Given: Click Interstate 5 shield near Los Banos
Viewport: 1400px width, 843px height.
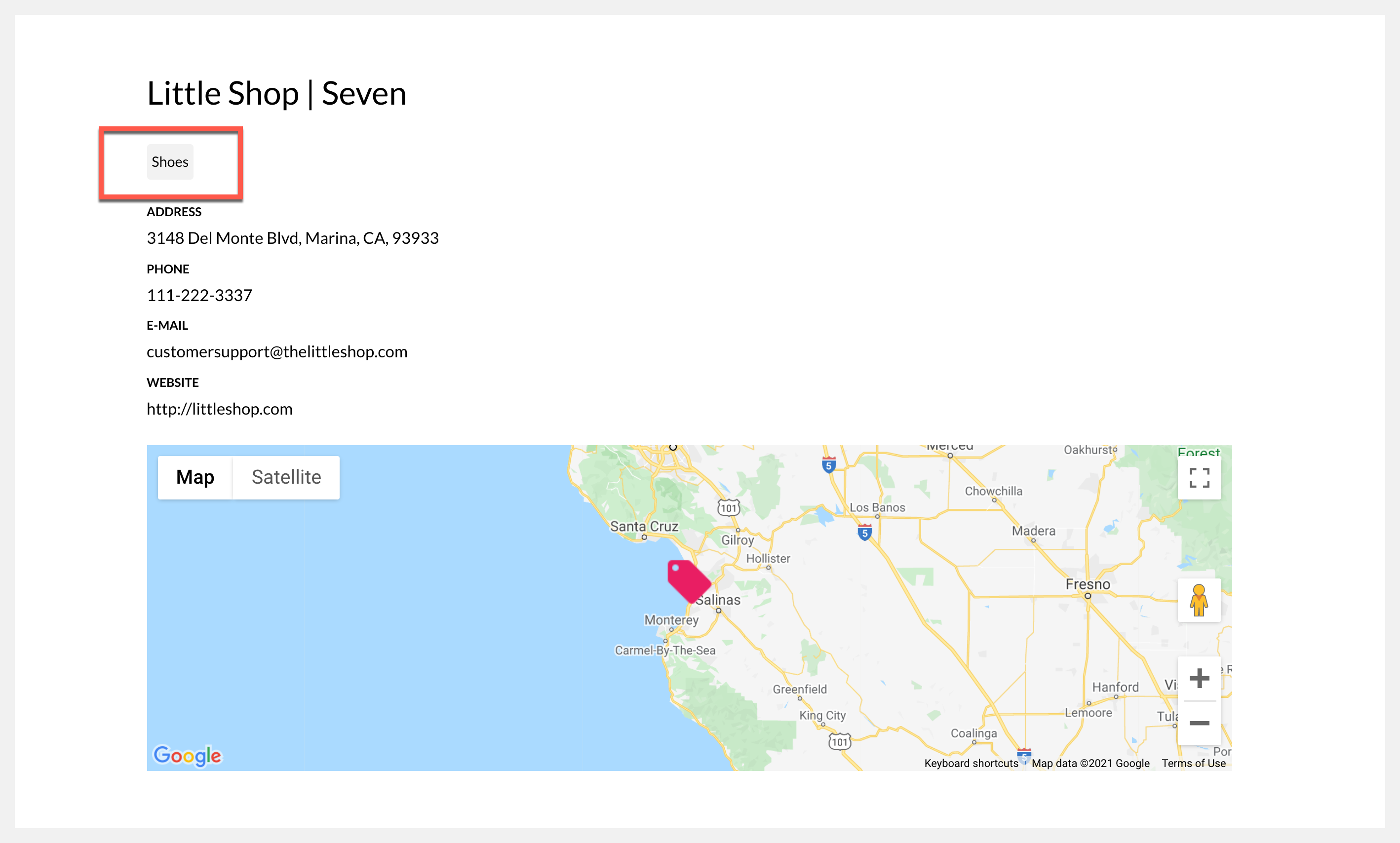Looking at the screenshot, I should [865, 533].
